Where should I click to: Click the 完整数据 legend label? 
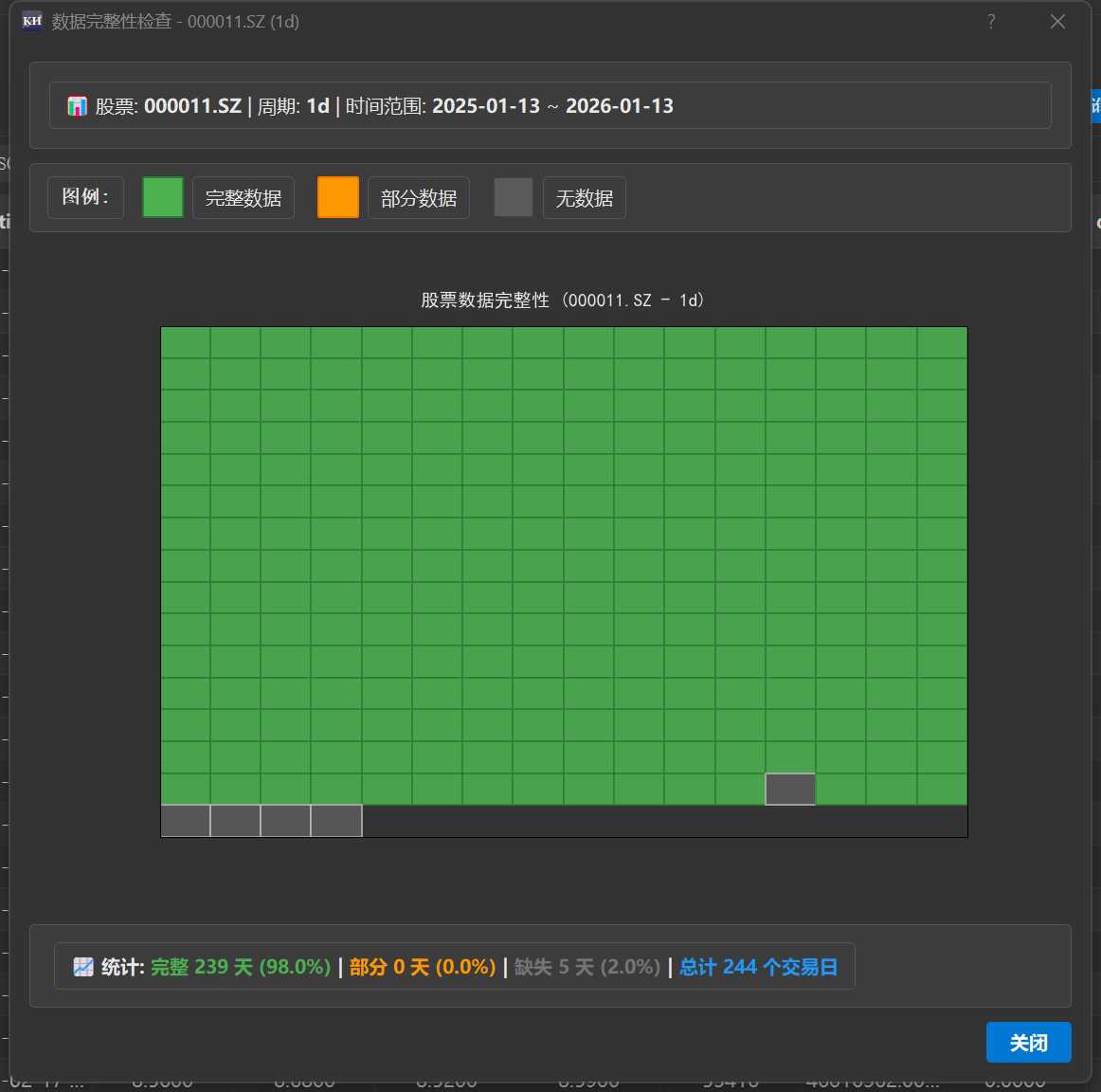(x=244, y=198)
